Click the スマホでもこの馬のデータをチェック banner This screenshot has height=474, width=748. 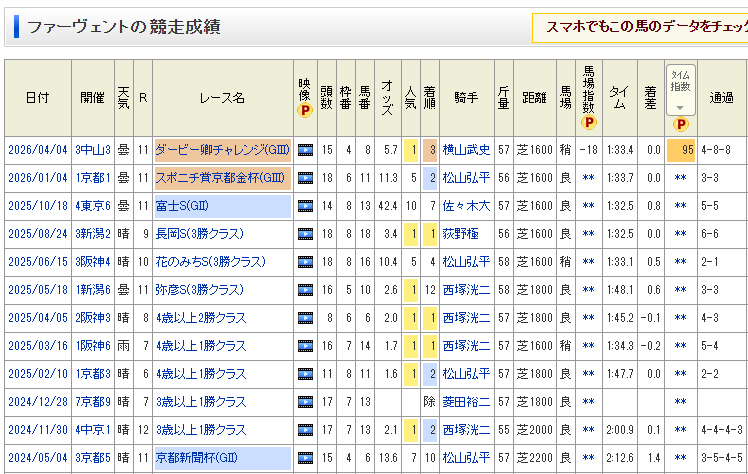point(640,27)
